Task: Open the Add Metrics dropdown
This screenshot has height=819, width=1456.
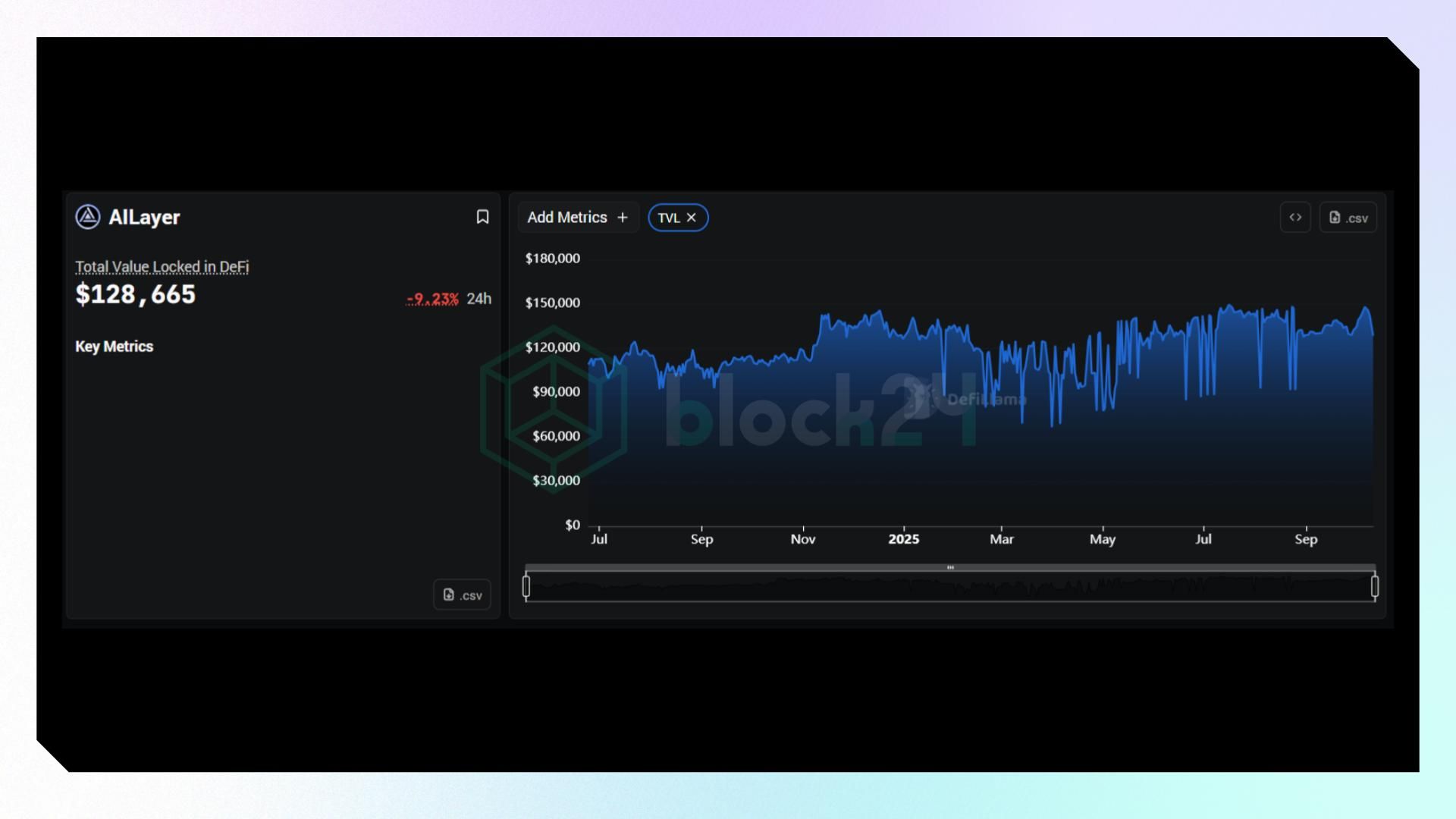Action: point(567,218)
